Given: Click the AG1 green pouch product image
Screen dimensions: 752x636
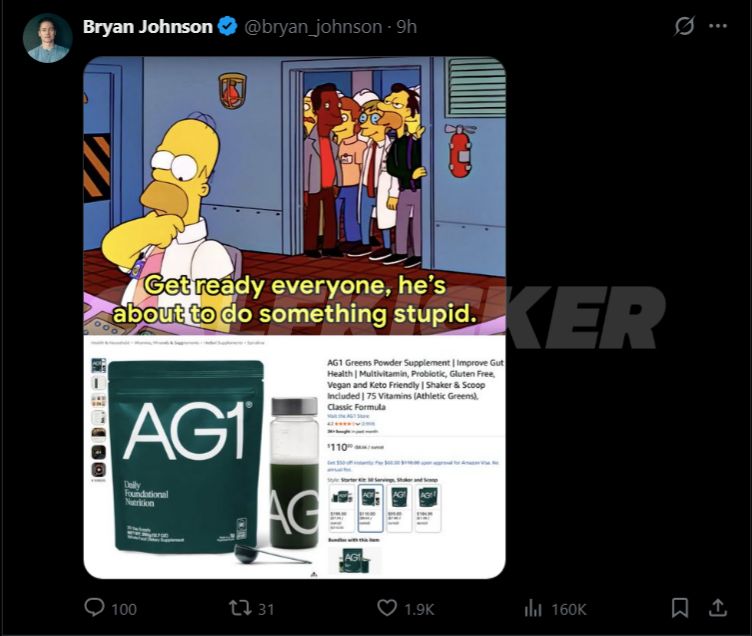Looking at the screenshot, I should 186,457.
